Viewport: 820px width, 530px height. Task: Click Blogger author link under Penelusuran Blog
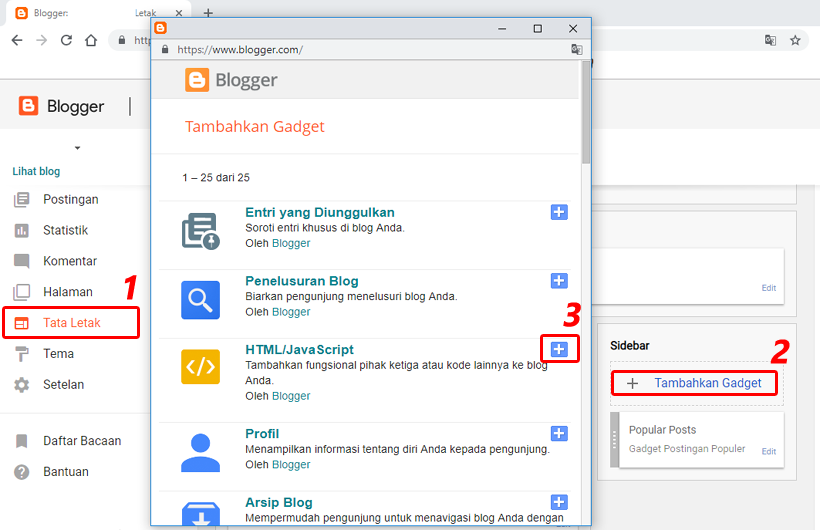291,312
